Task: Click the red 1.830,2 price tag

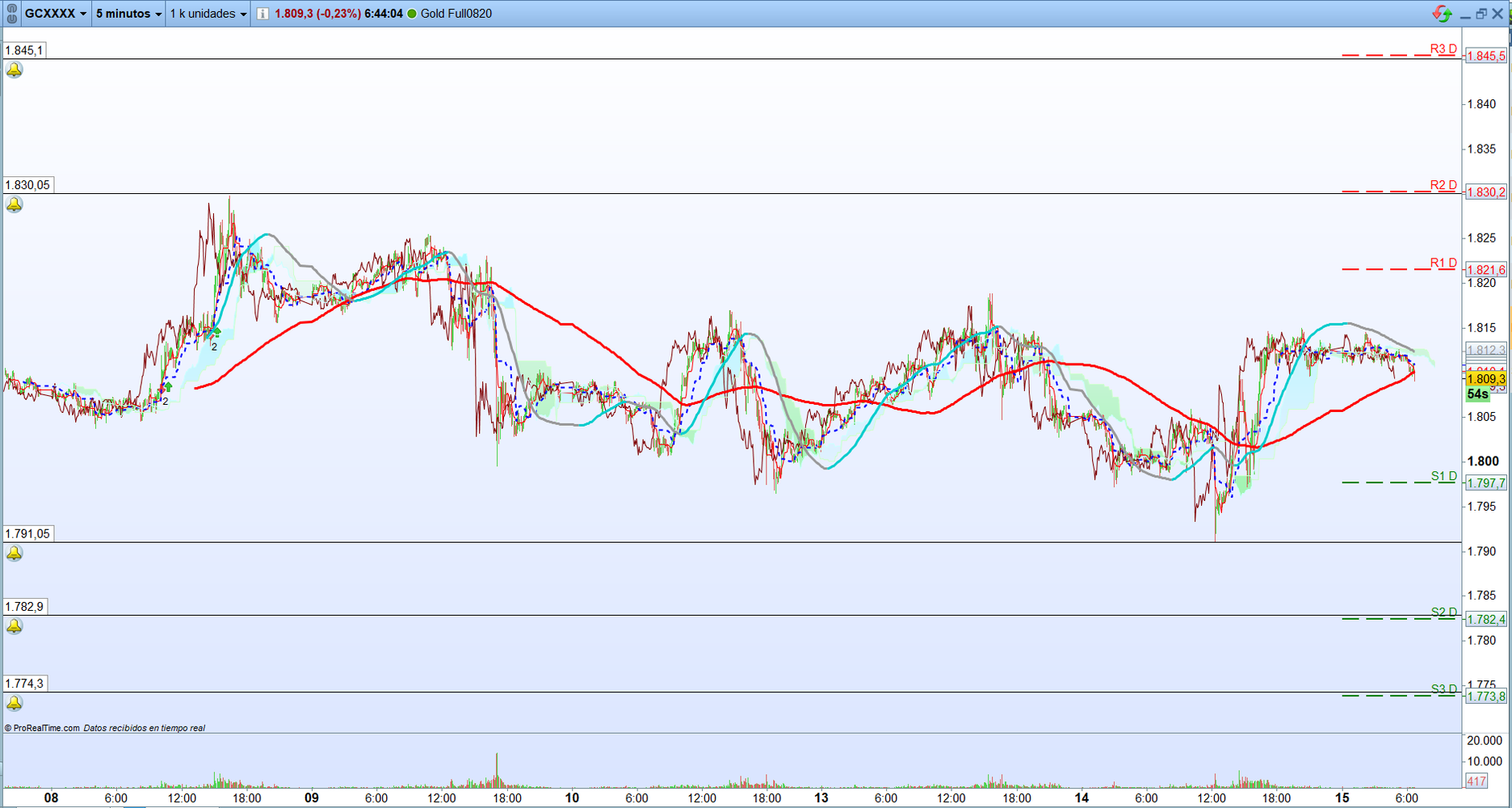Action: click(1486, 192)
